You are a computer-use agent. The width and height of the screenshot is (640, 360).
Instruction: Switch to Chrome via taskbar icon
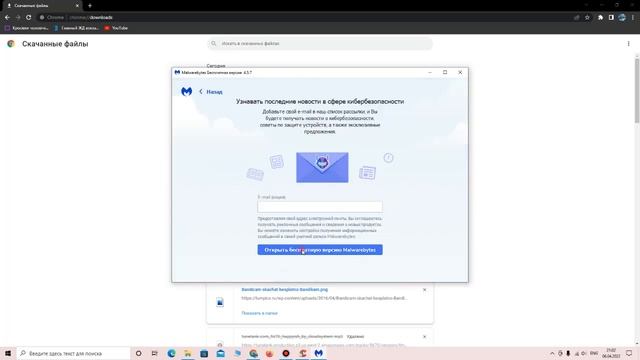[253, 353]
